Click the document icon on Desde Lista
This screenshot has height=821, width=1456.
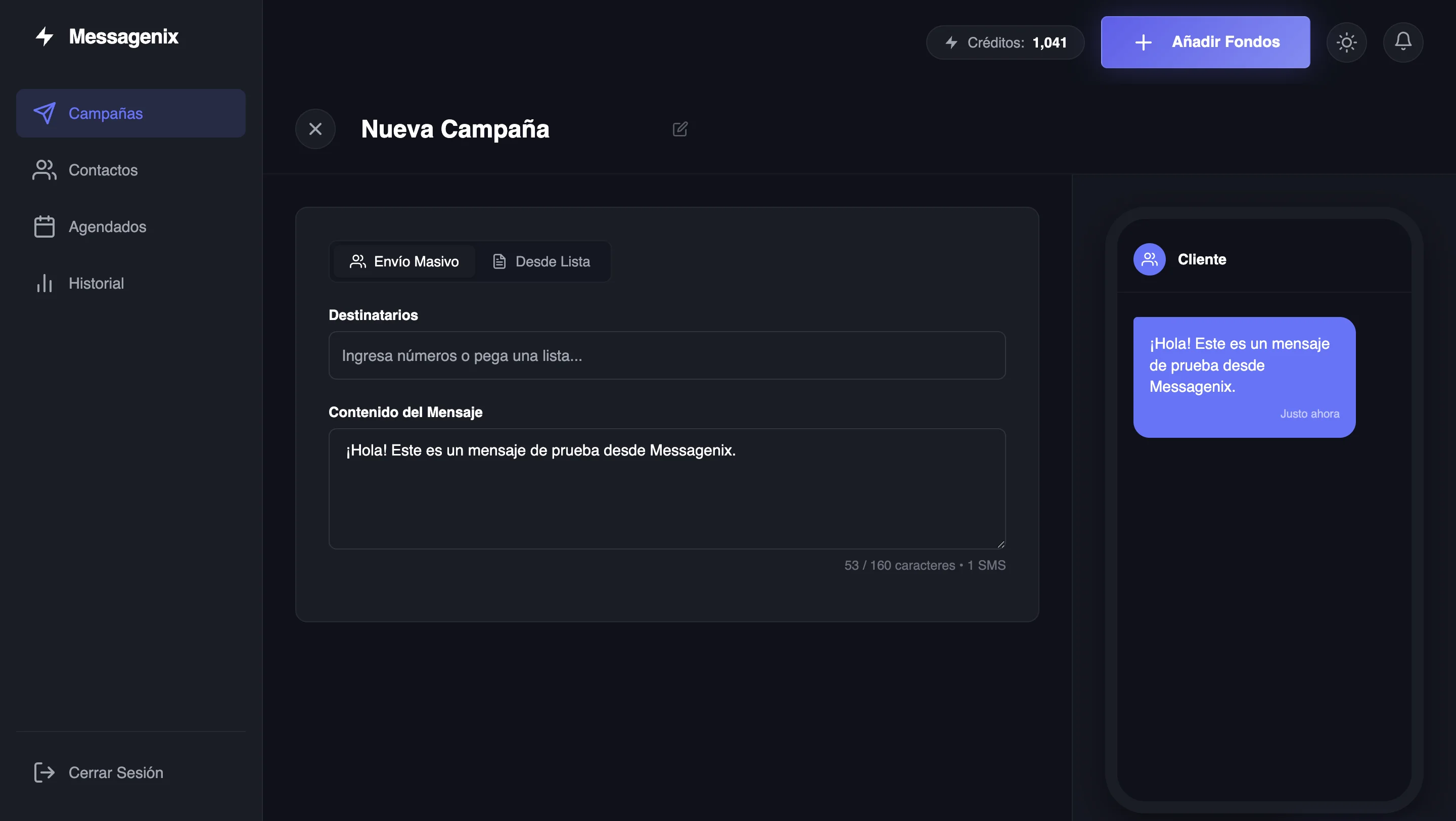[x=499, y=261]
